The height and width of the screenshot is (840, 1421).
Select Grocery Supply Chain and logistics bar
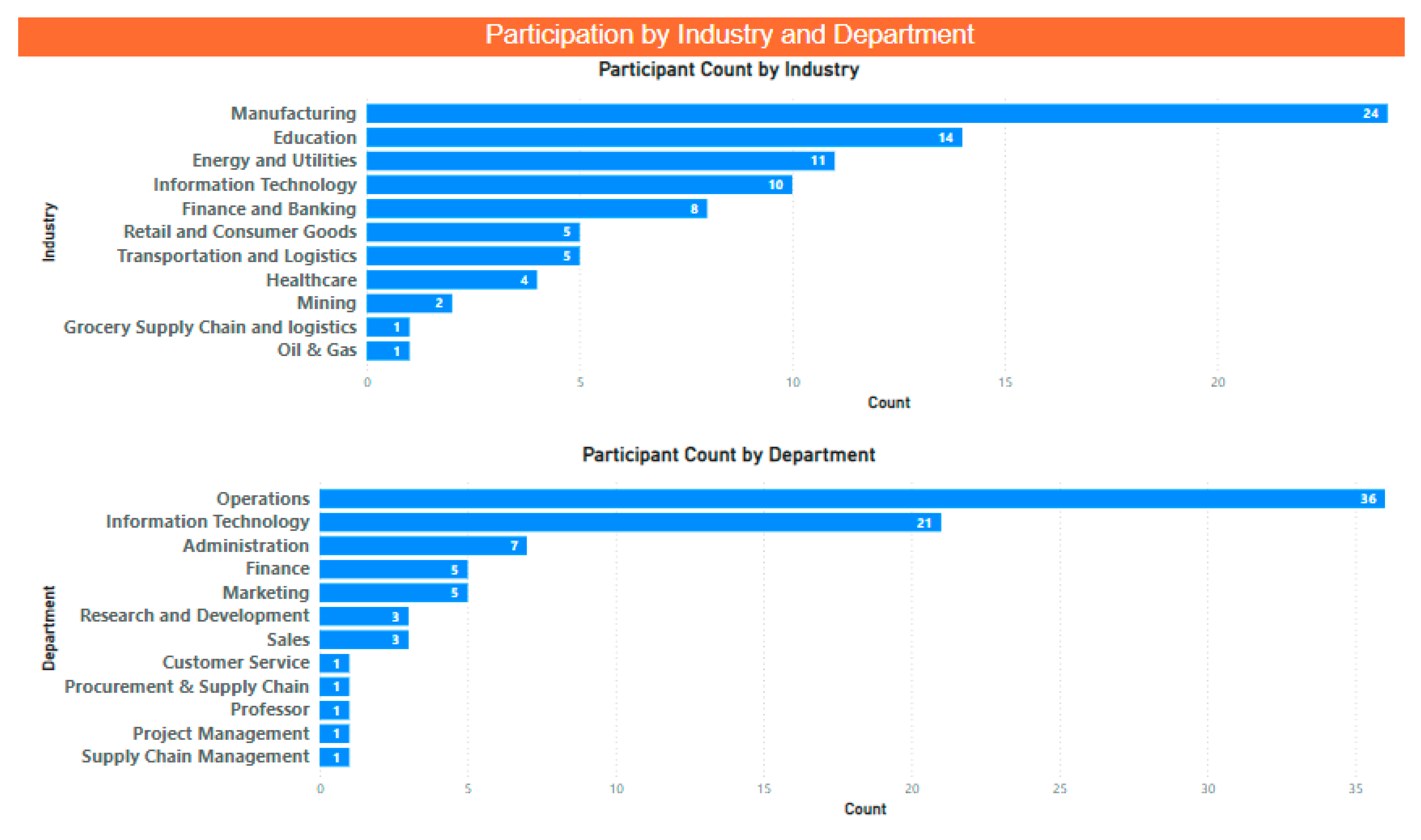388,327
